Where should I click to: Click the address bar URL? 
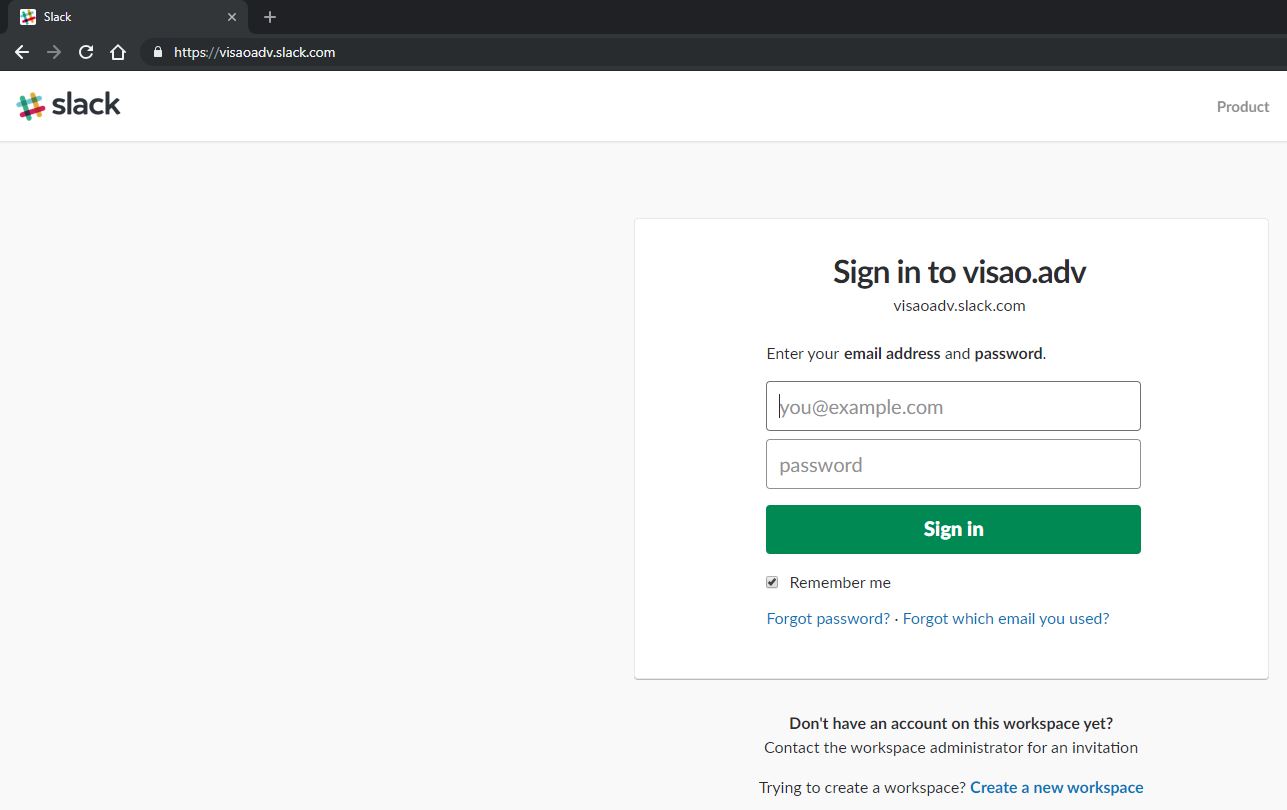coord(254,52)
